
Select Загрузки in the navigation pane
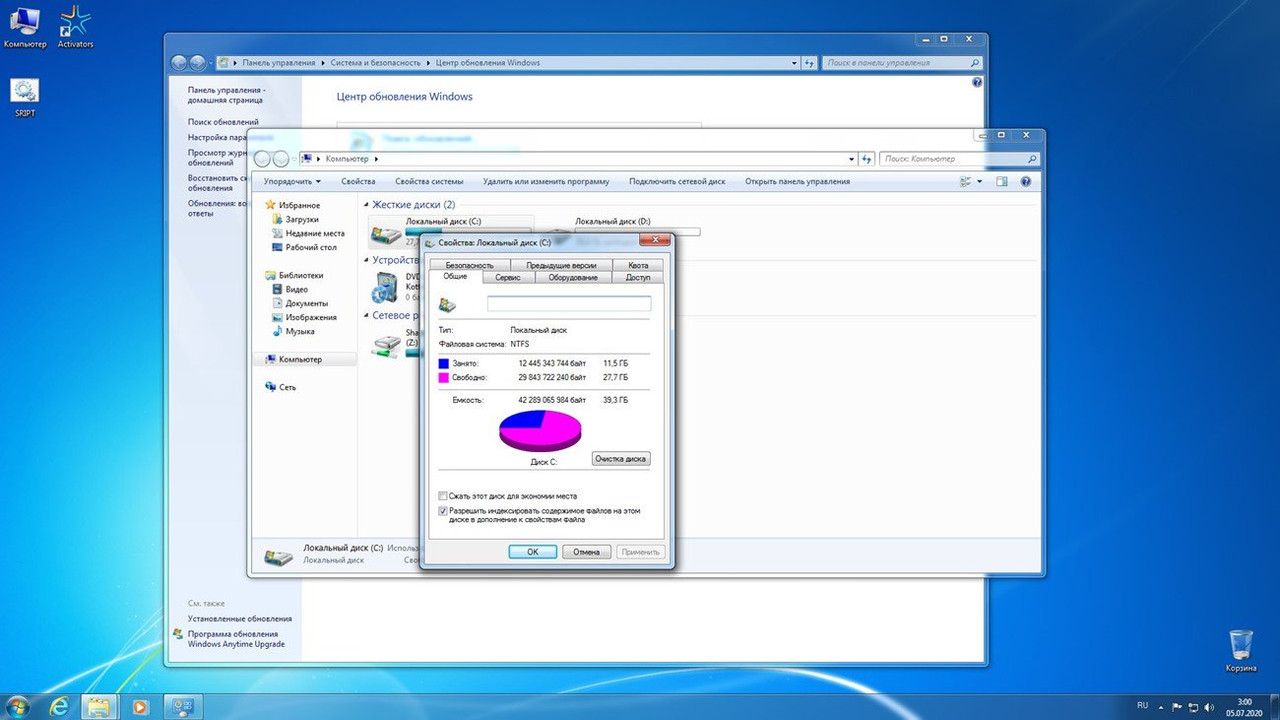click(x=295, y=219)
